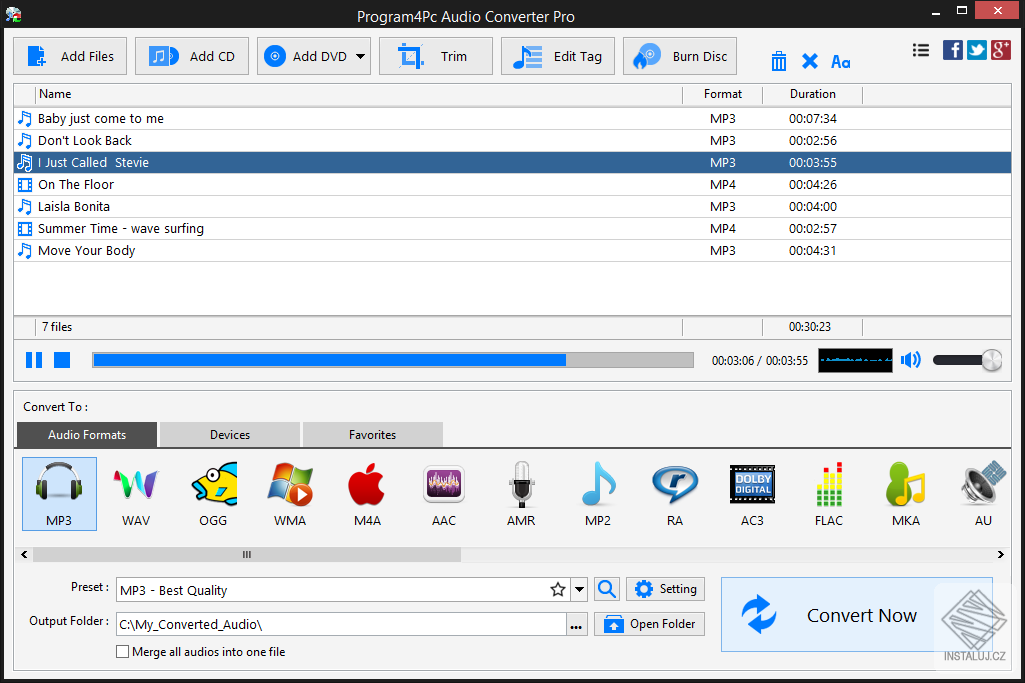Screen dimensions: 1025x683
Task: Mute audio with the speaker icon
Action: [910, 359]
